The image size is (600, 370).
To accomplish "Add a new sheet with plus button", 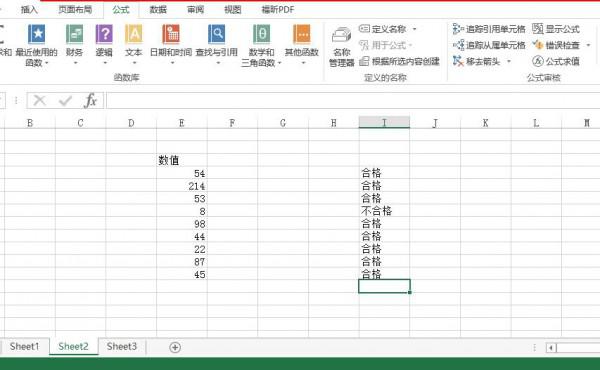I will [x=175, y=347].
